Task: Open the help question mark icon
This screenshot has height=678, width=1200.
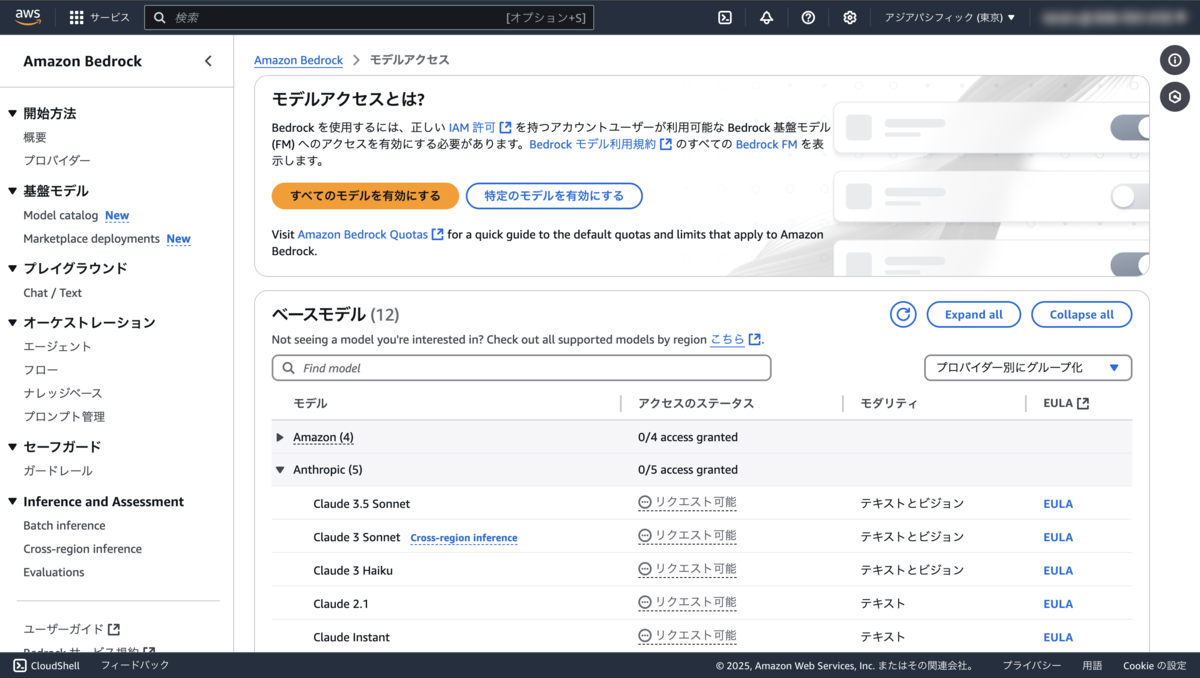Action: coord(808,17)
